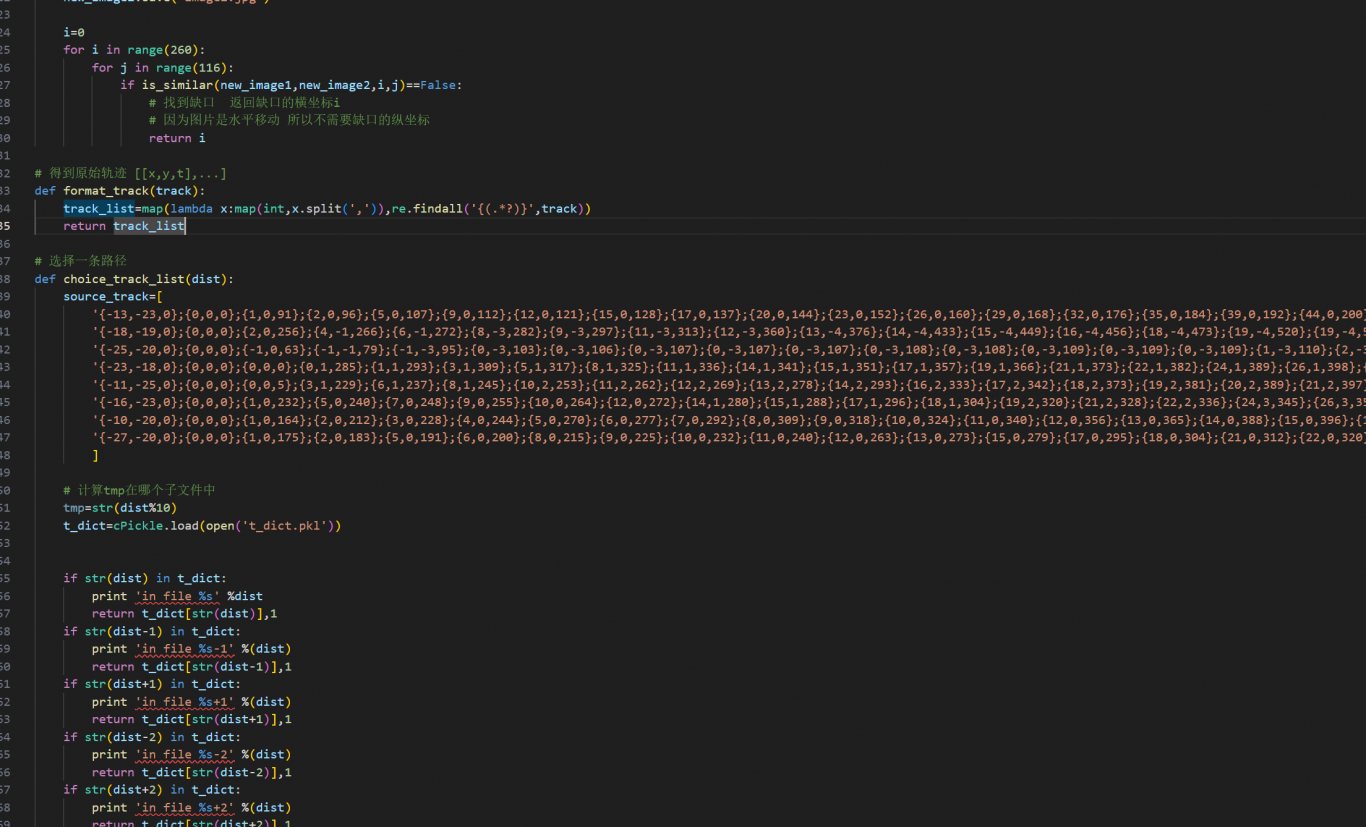
Task: Click the print 'in file %s-2' line
Action: 192,754
